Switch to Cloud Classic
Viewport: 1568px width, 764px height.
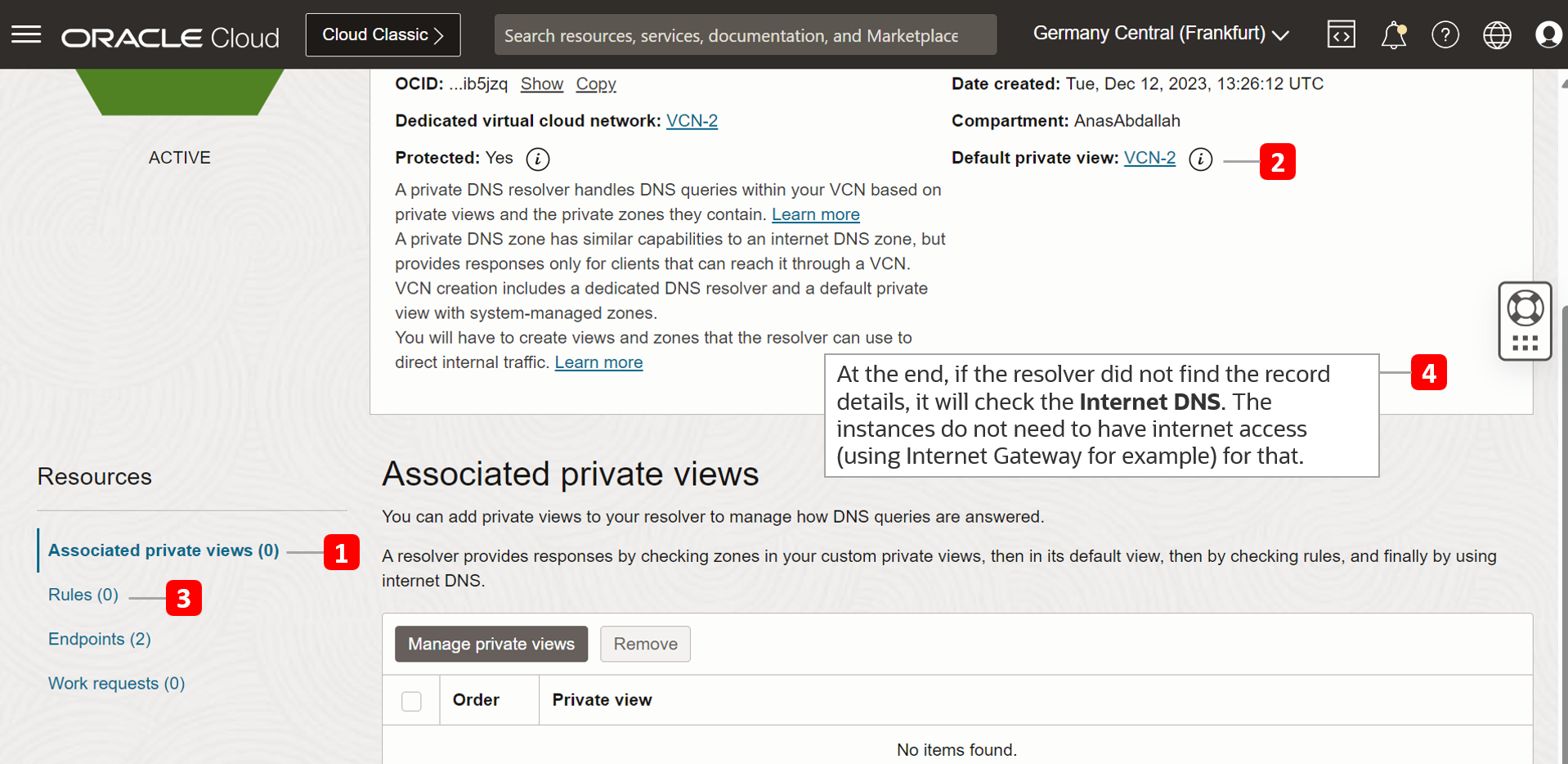click(383, 34)
